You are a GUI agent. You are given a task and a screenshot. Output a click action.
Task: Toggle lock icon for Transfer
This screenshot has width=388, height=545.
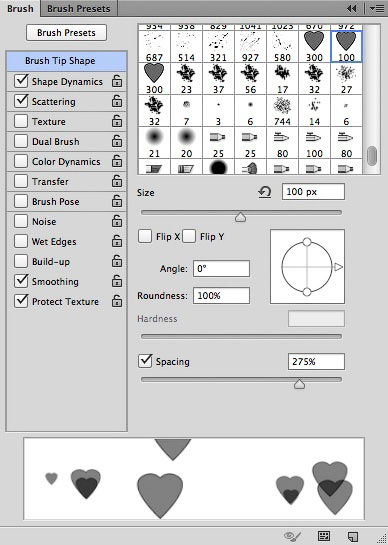click(x=117, y=181)
